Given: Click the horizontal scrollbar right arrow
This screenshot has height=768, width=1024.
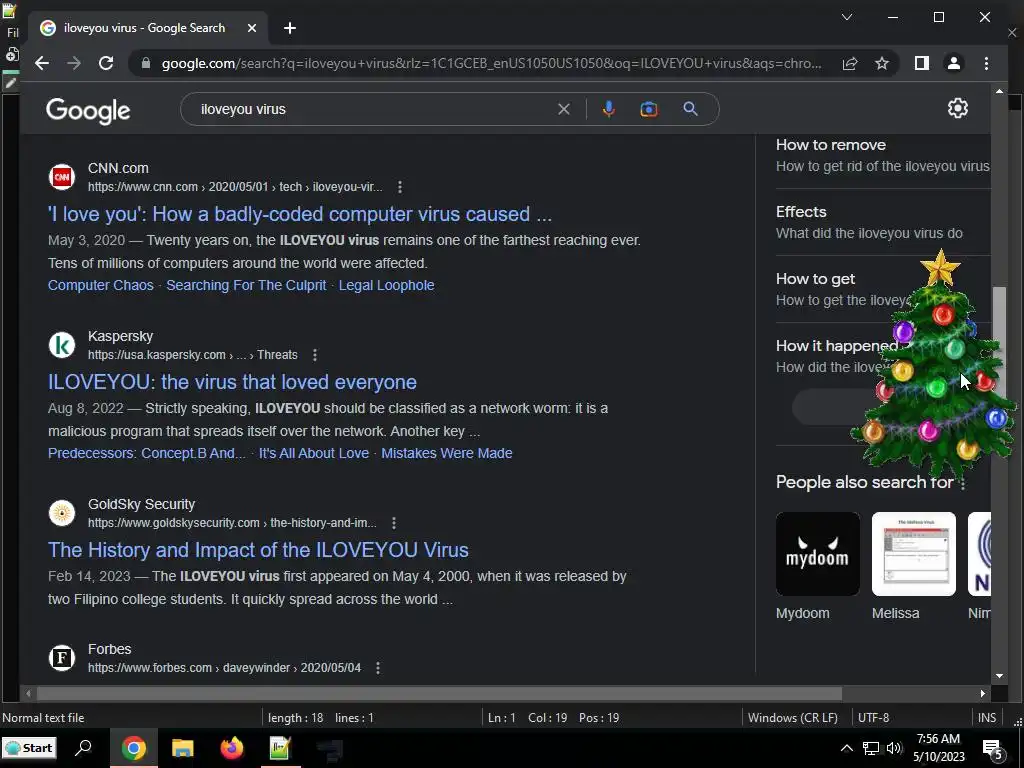Looking at the screenshot, I should (x=983, y=693).
